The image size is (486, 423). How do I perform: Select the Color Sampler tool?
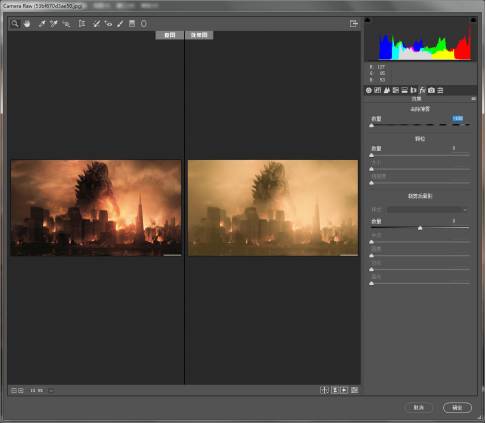[54, 24]
